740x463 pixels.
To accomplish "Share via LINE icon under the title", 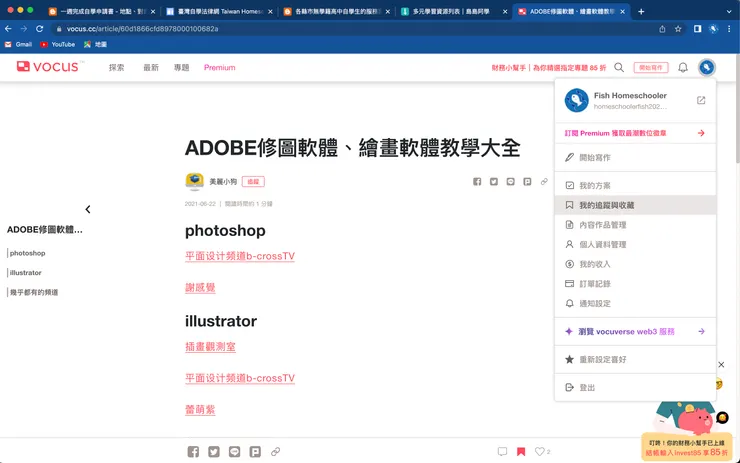I will pyautogui.click(x=510, y=182).
